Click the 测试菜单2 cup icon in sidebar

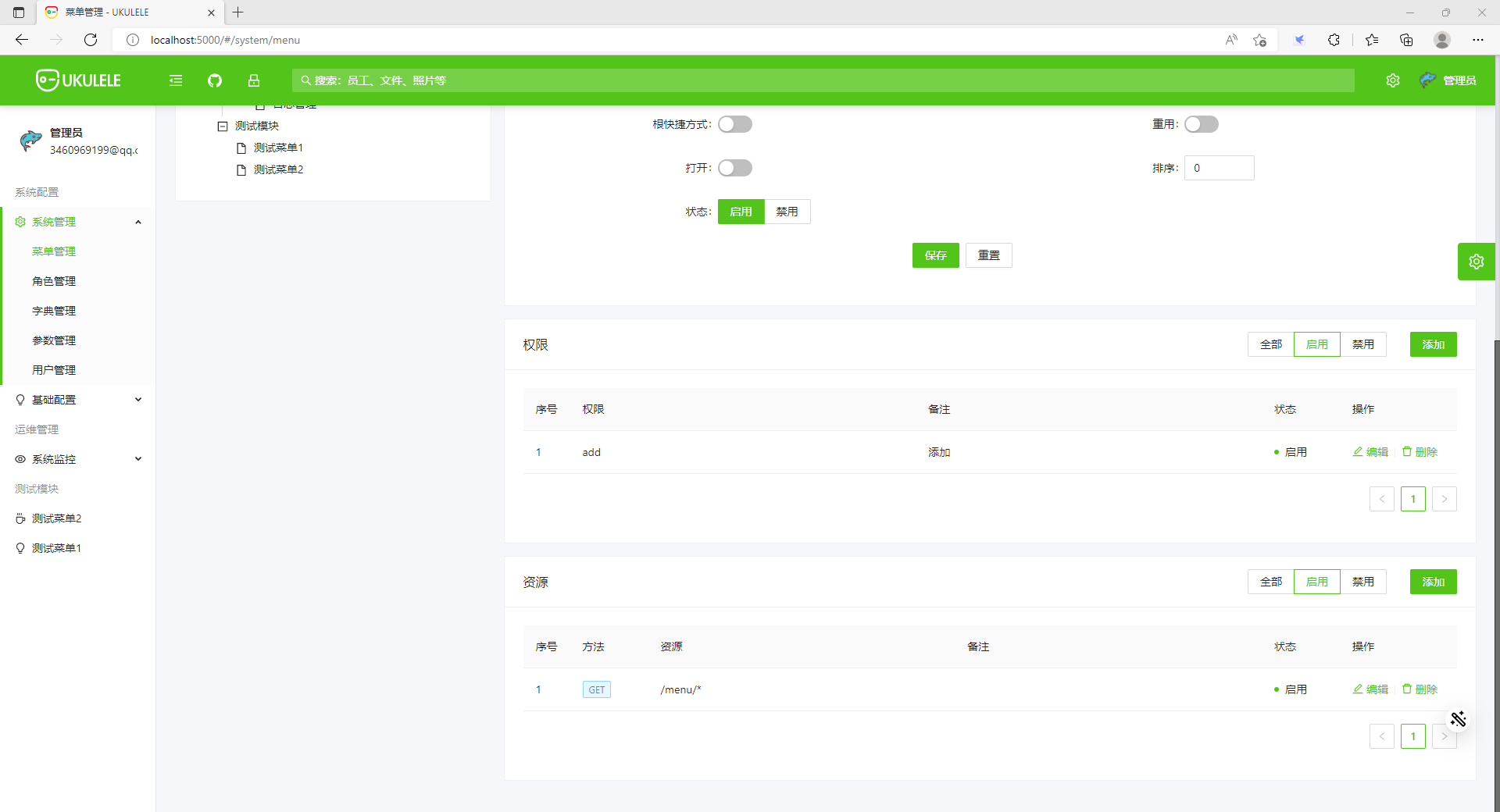point(20,518)
